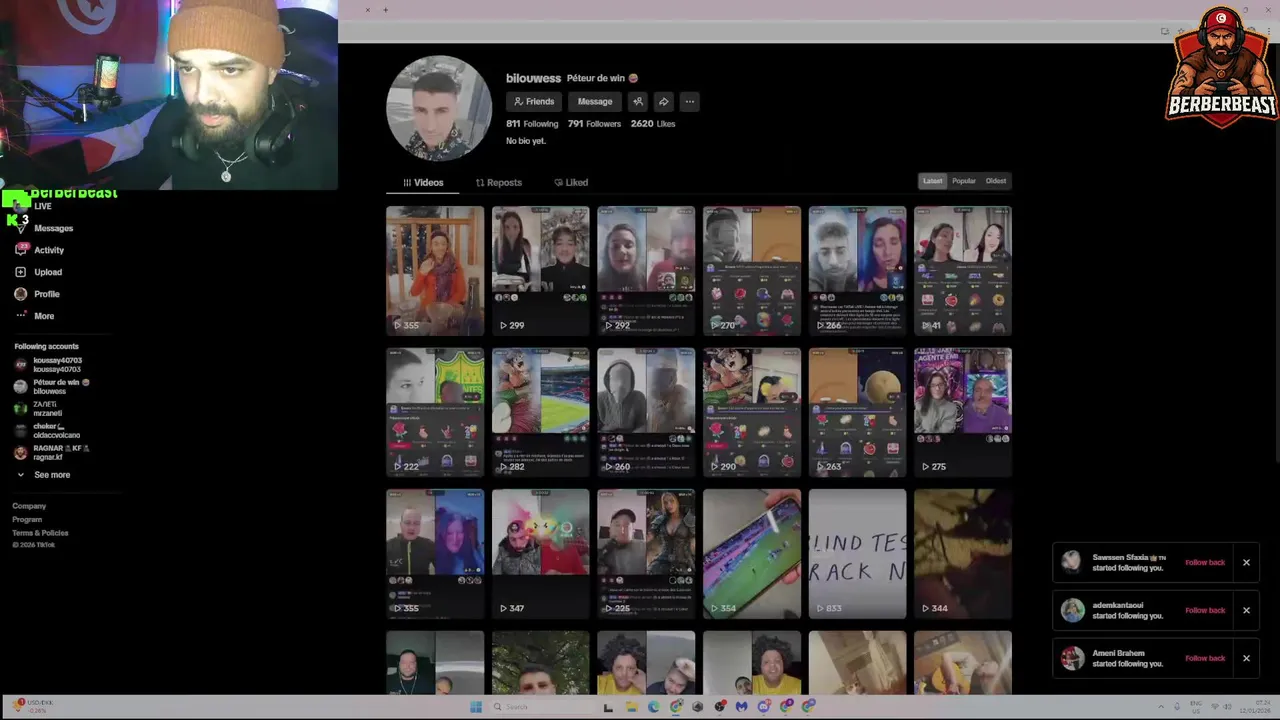This screenshot has height=720, width=1280.
Task: Open the video with 260 views
Action: [646, 412]
